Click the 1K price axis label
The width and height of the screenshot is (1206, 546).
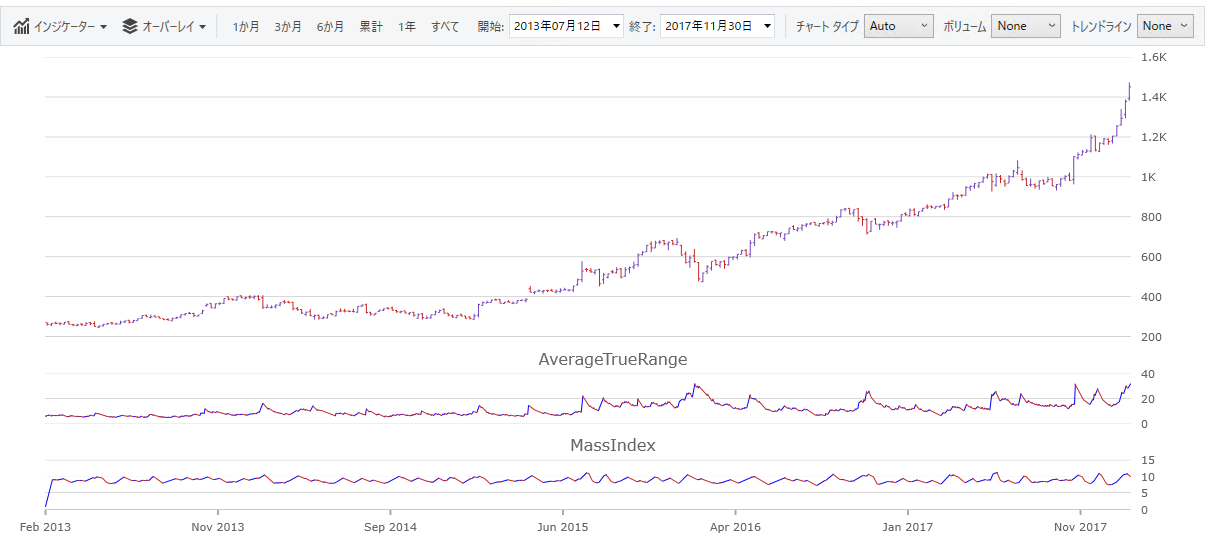pos(1148,177)
